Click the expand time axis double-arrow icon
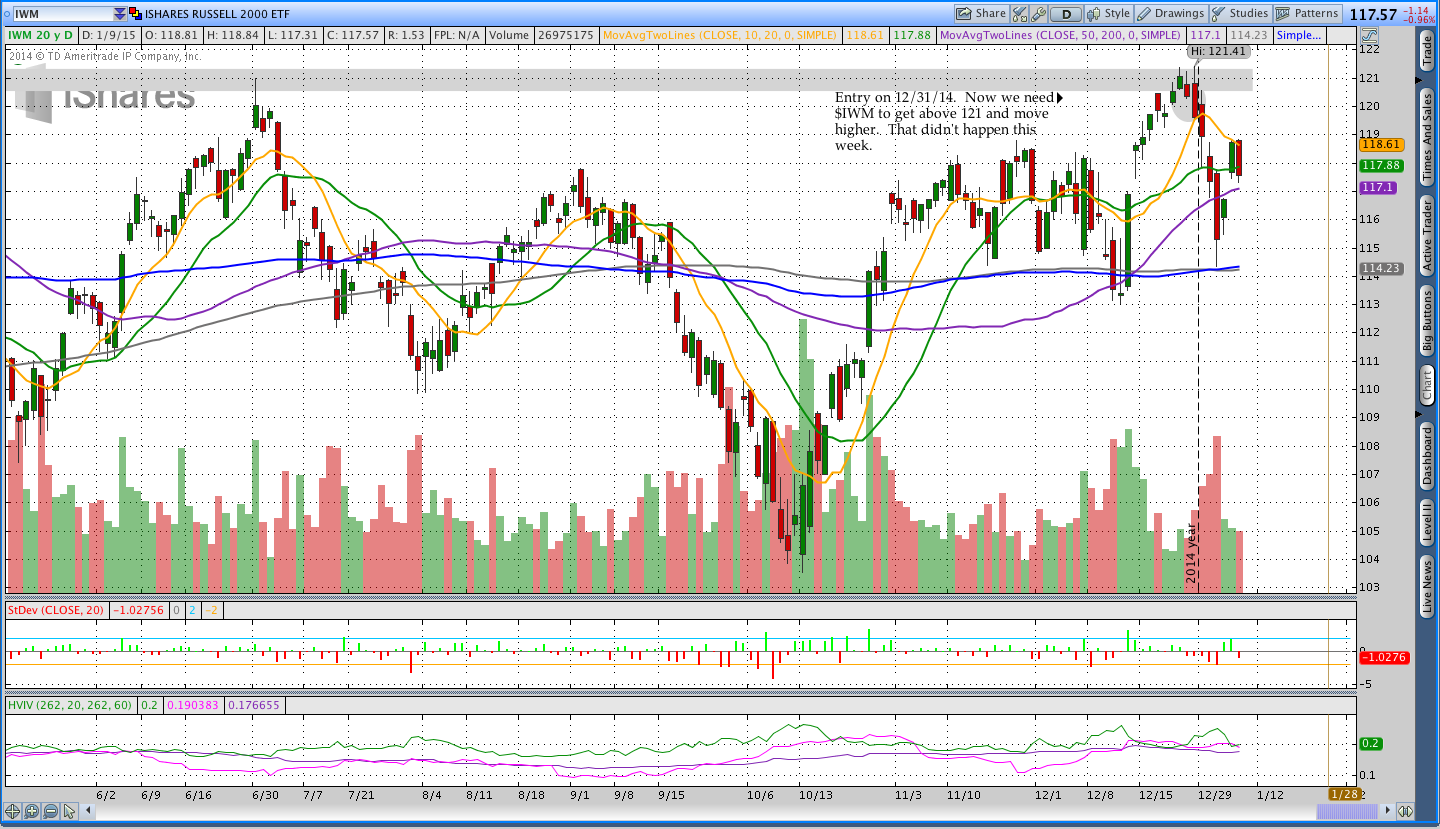 point(1404,812)
